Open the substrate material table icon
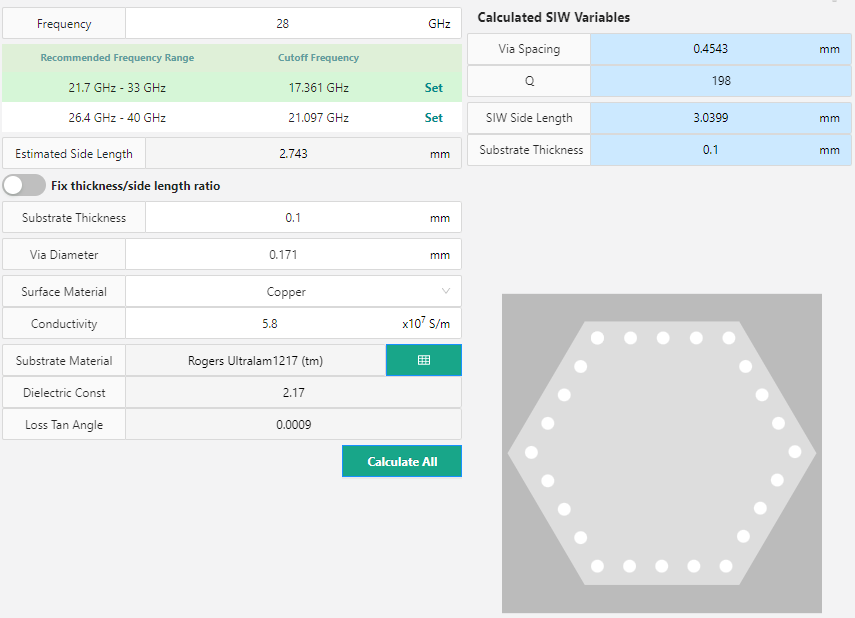The height and width of the screenshot is (618, 855). coord(423,359)
